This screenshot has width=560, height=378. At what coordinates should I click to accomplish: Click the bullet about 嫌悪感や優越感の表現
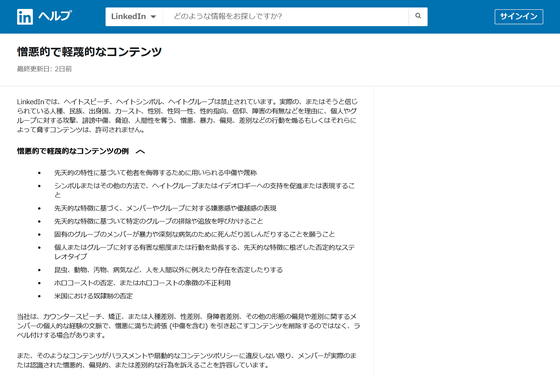click(x=165, y=208)
